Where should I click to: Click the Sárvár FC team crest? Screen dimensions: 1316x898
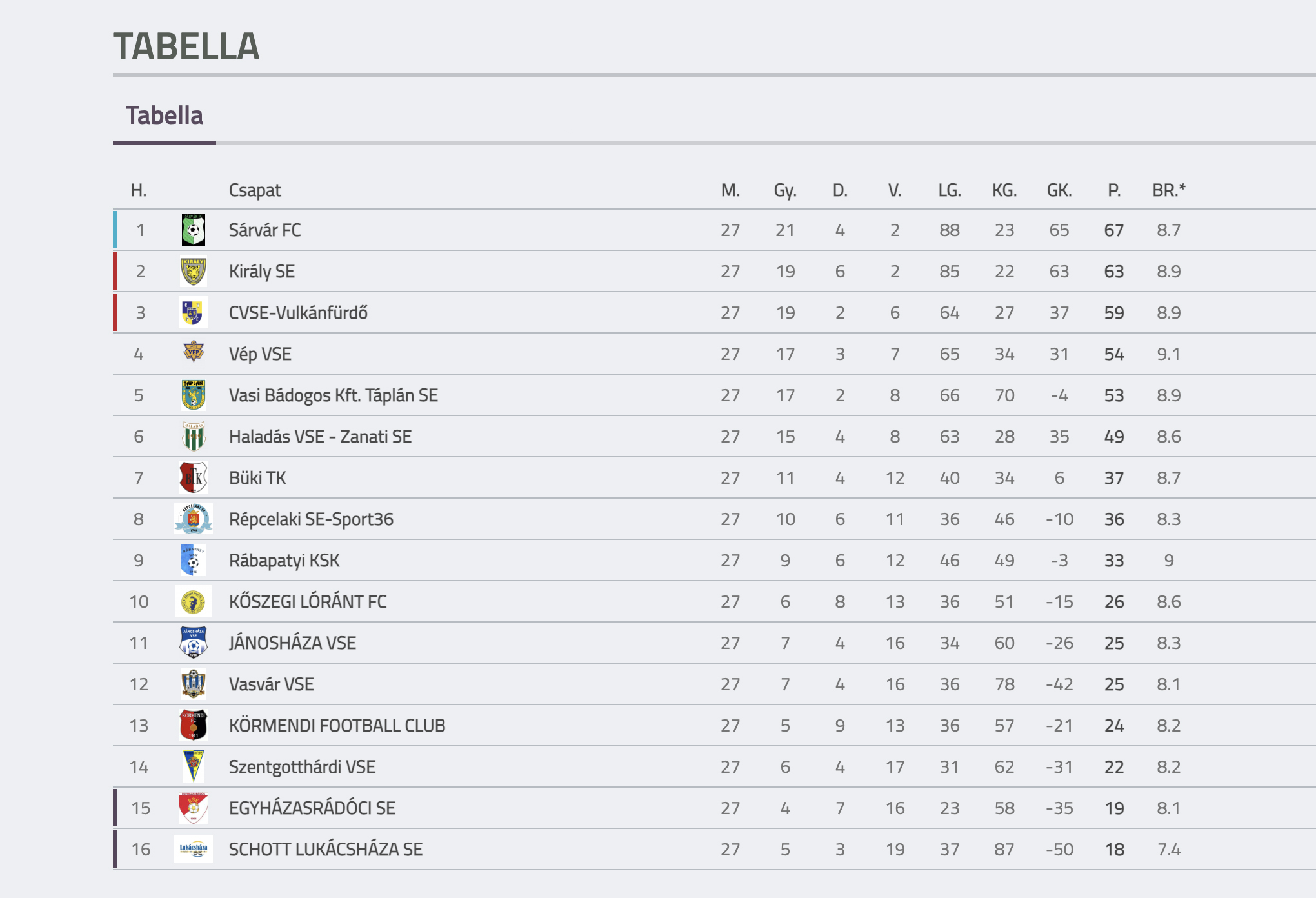pos(194,230)
